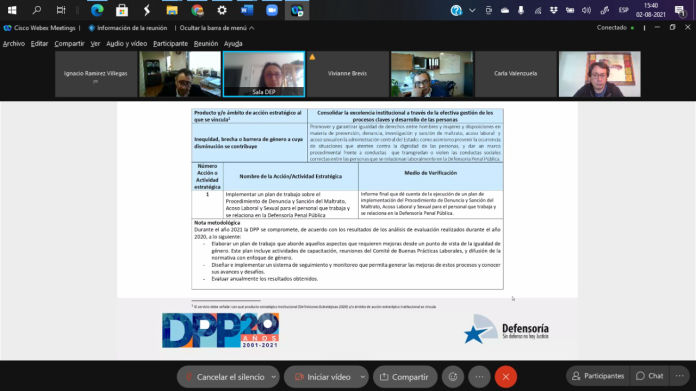The width and height of the screenshot is (696, 391).
Task: Select Sala DEP video thumbnail
Action: (x=264, y=74)
